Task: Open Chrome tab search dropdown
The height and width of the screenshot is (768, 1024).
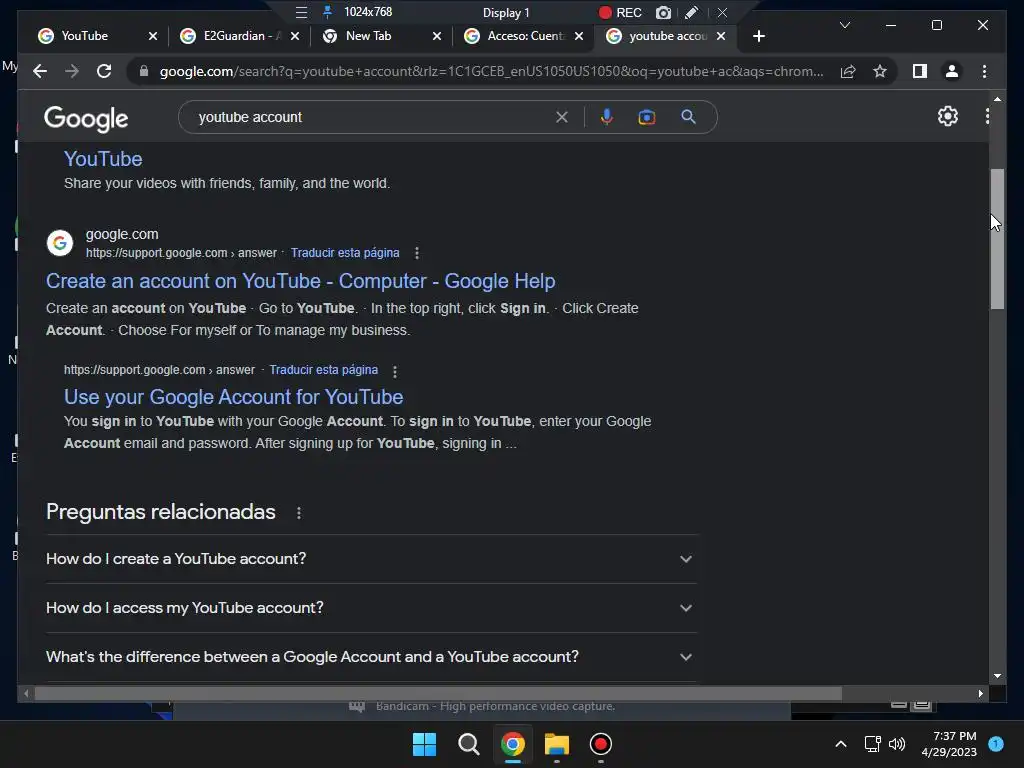Action: point(844,25)
